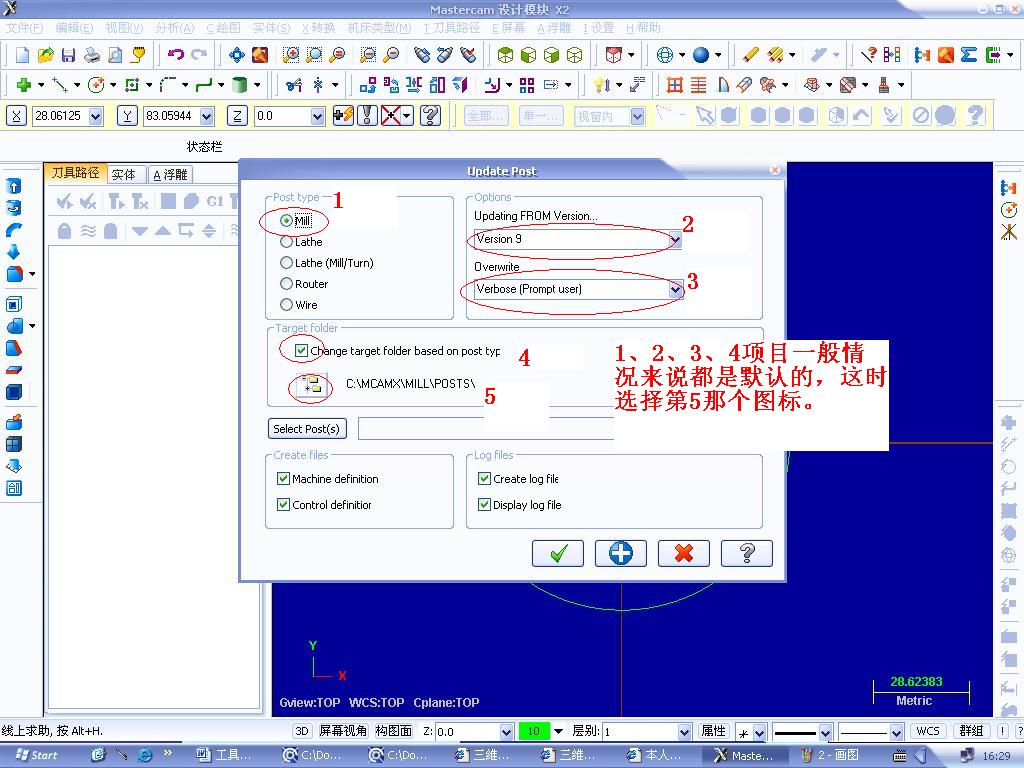Click the Select Post(s) button

pyautogui.click(x=307, y=429)
